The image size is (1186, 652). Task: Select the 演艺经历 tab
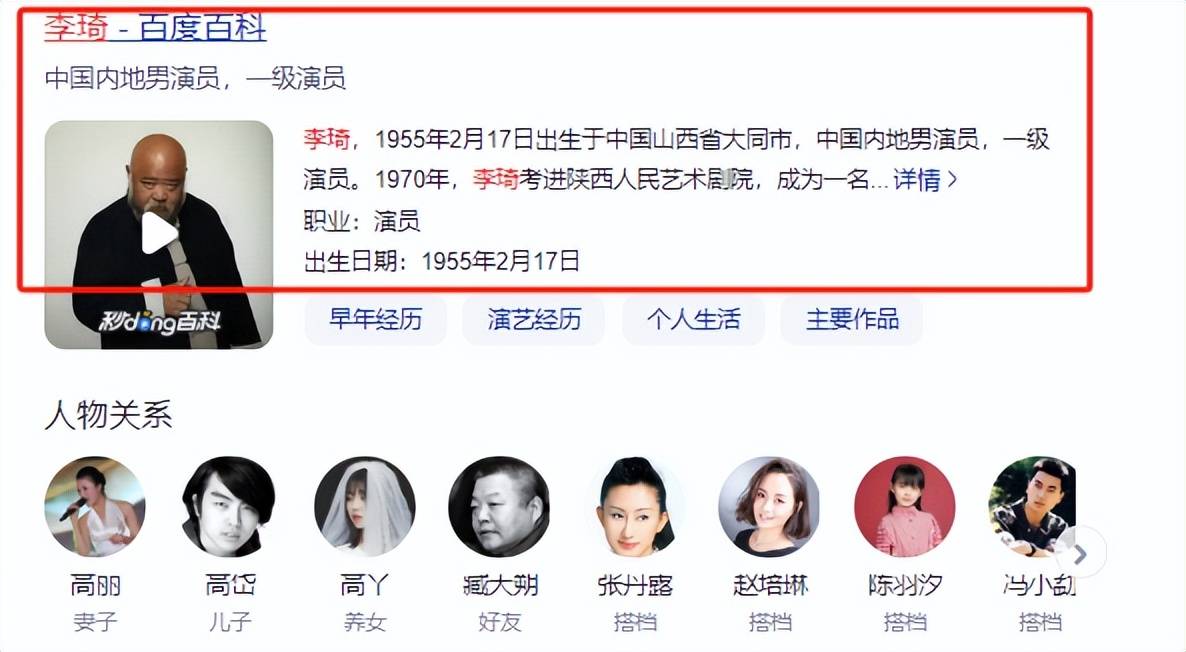(534, 320)
